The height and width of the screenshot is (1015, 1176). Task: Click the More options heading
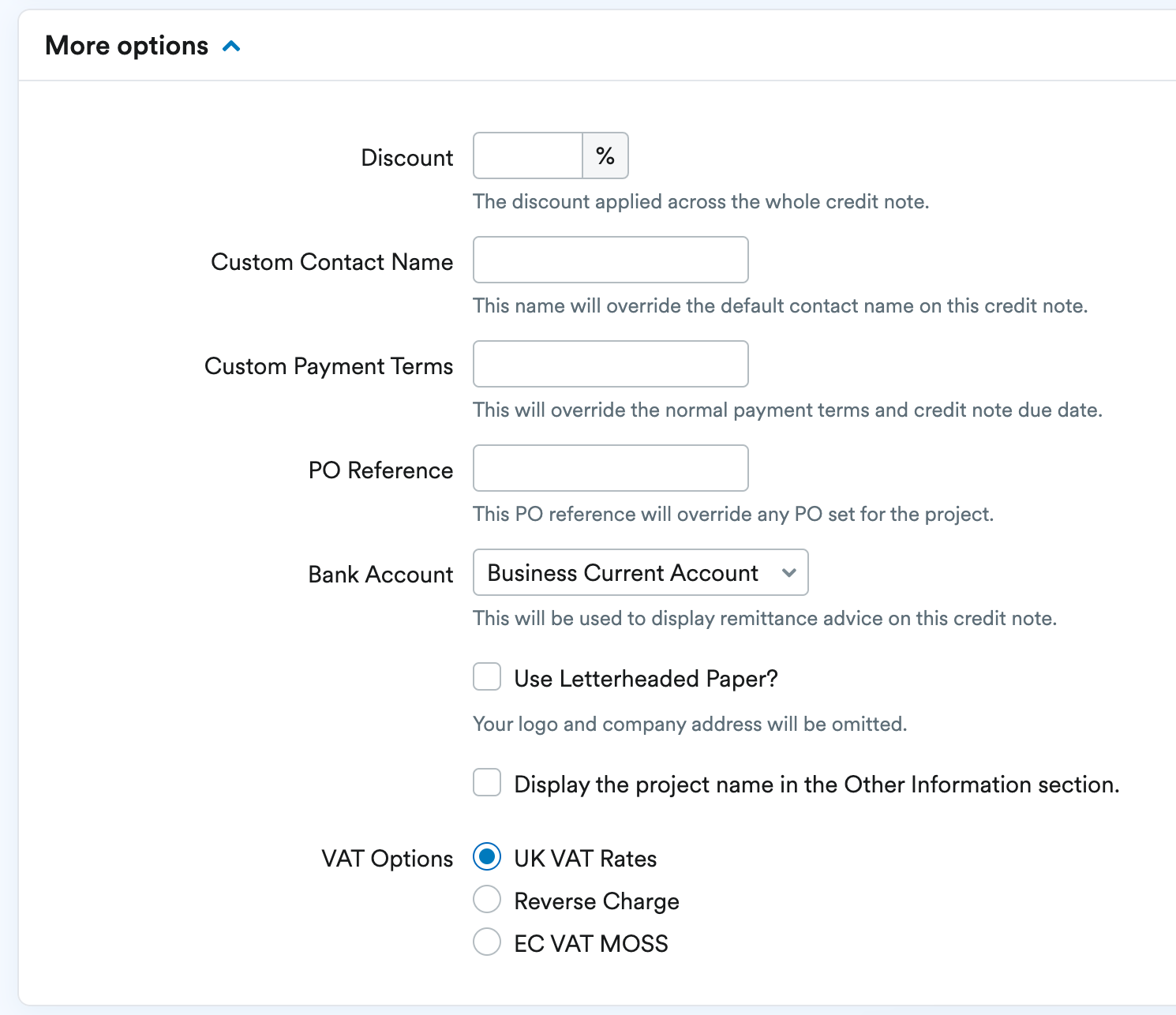point(127,46)
